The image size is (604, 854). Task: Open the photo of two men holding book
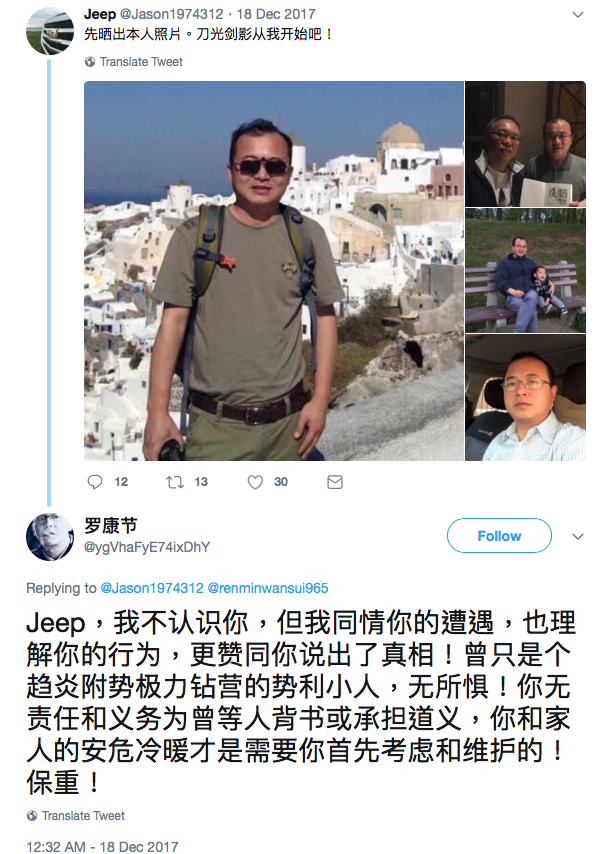(x=526, y=144)
